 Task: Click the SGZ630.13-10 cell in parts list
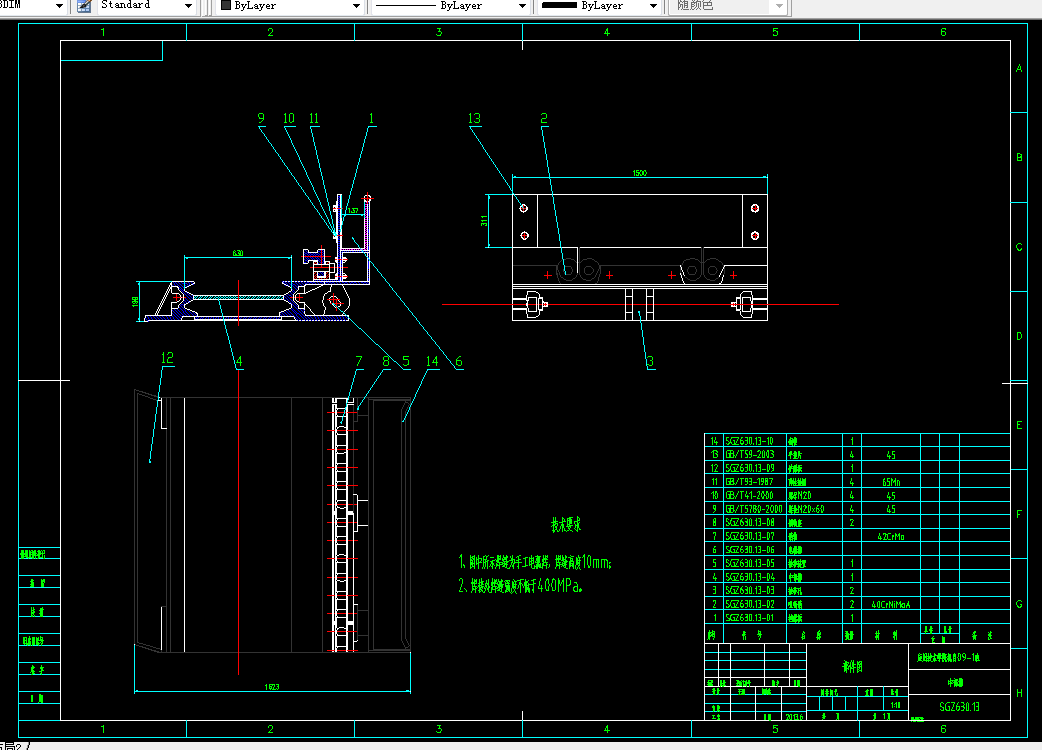click(x=750, y=440)
